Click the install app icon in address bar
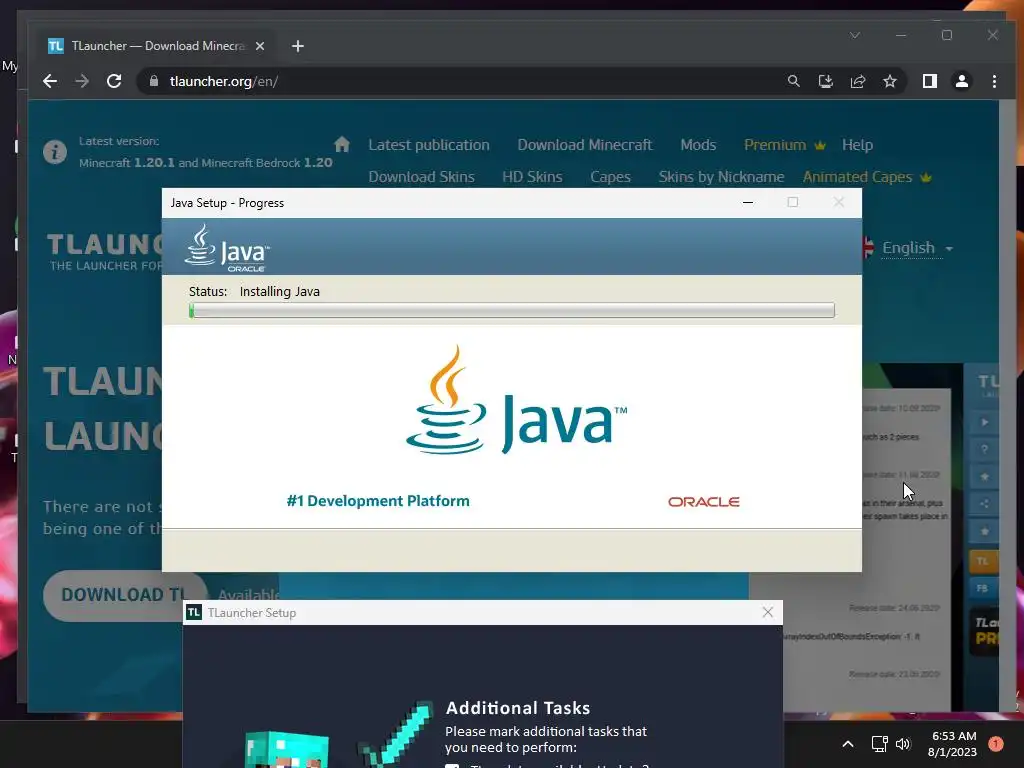 pos(825,81)
